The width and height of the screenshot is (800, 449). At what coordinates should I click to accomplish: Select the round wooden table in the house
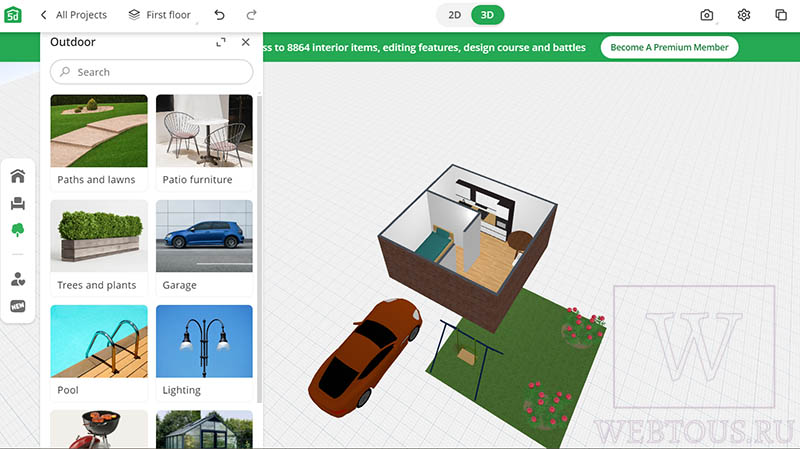(x=520, y=241)
